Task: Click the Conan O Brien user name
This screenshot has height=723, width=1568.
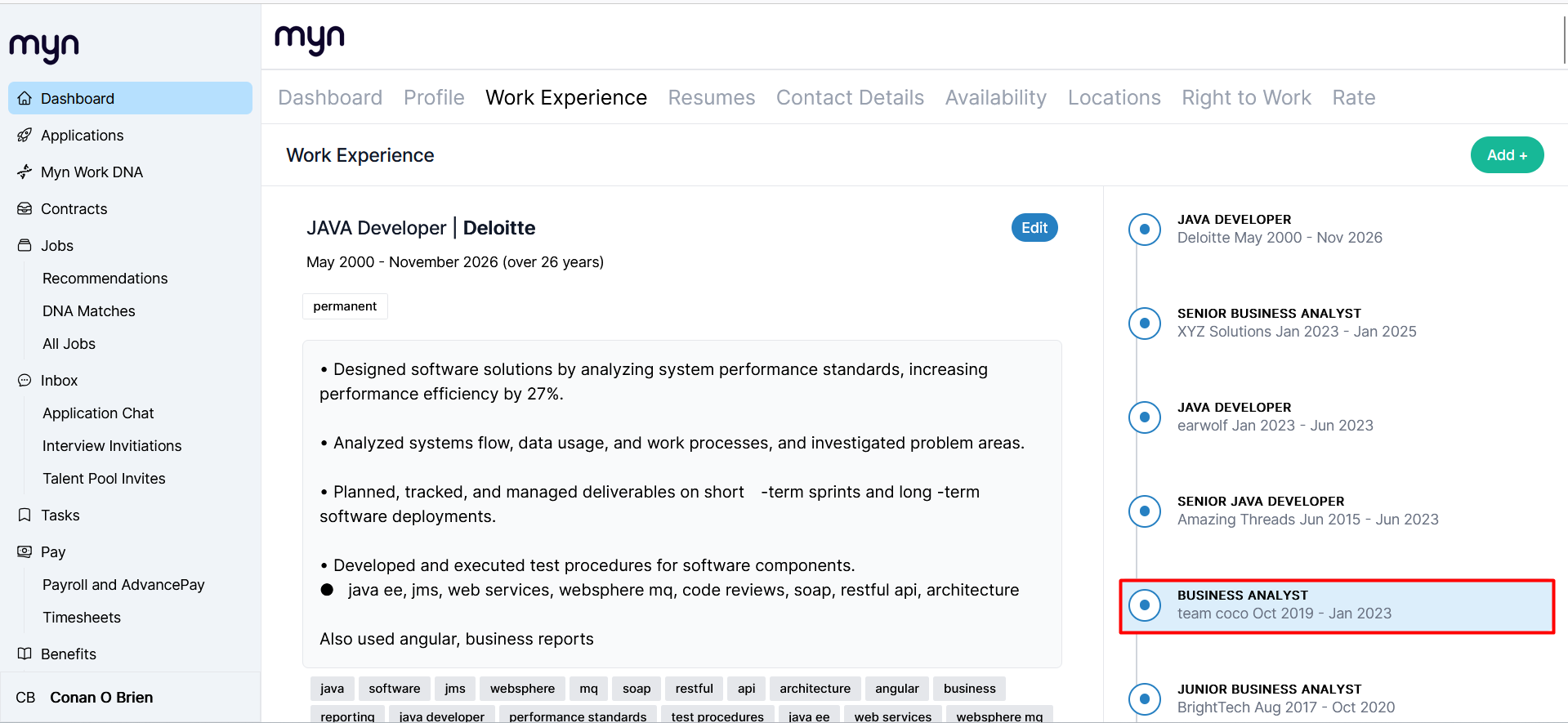Action: coord(101,698)
